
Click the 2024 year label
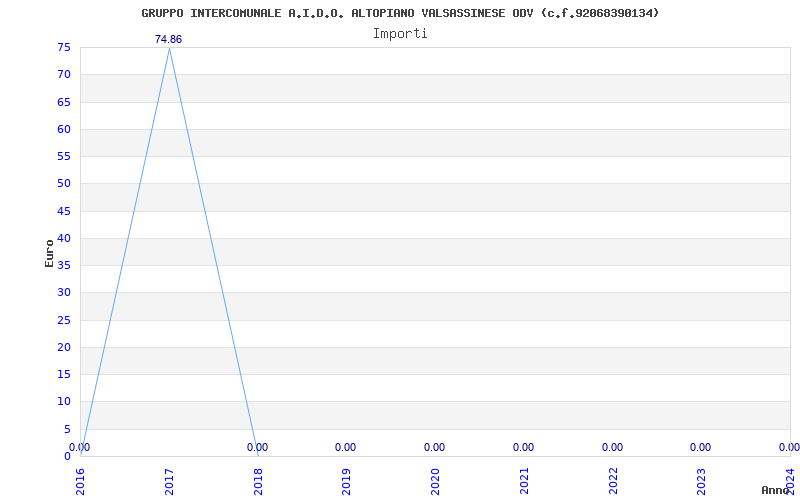[790, 482]
